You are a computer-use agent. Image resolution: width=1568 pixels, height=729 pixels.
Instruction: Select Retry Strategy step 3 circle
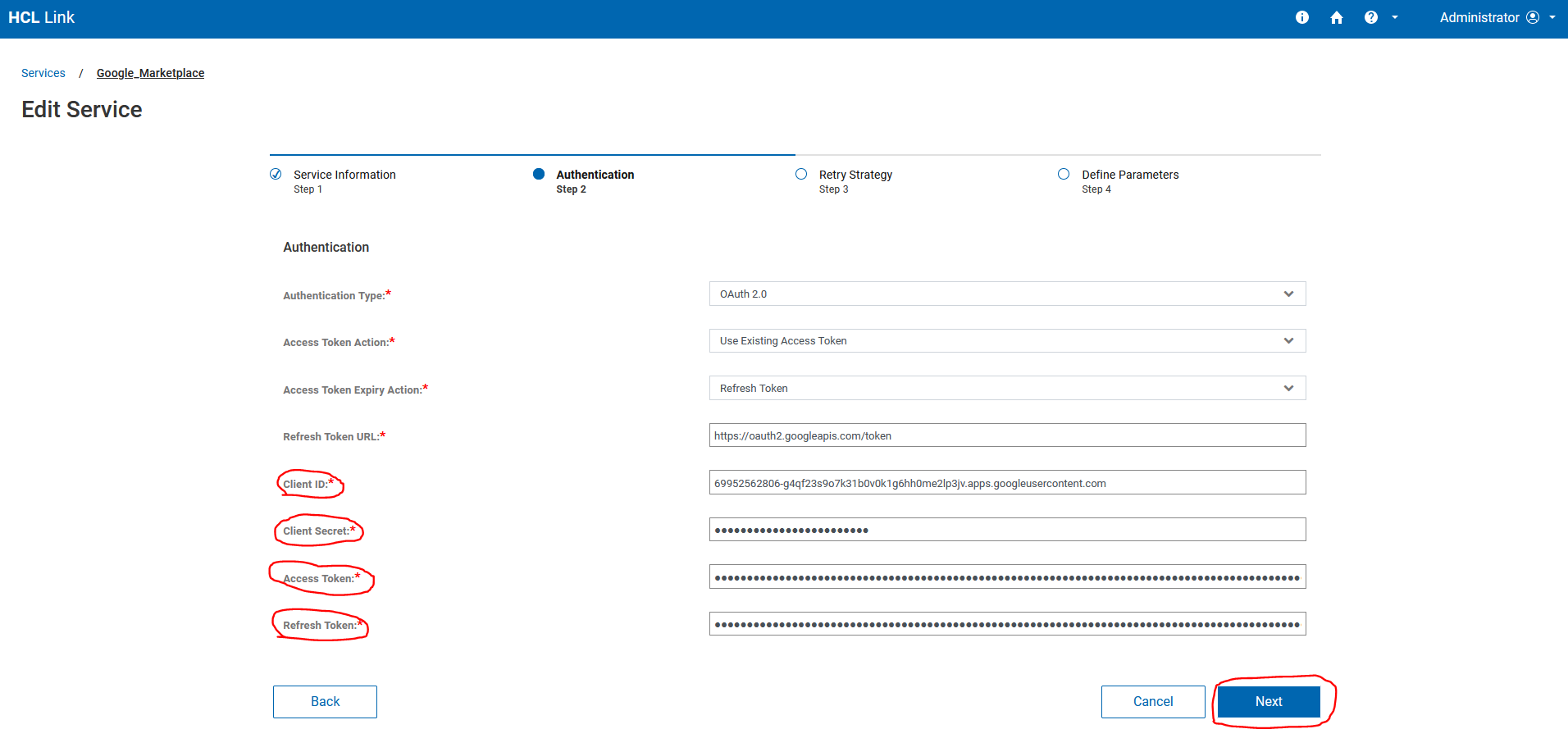801,174
